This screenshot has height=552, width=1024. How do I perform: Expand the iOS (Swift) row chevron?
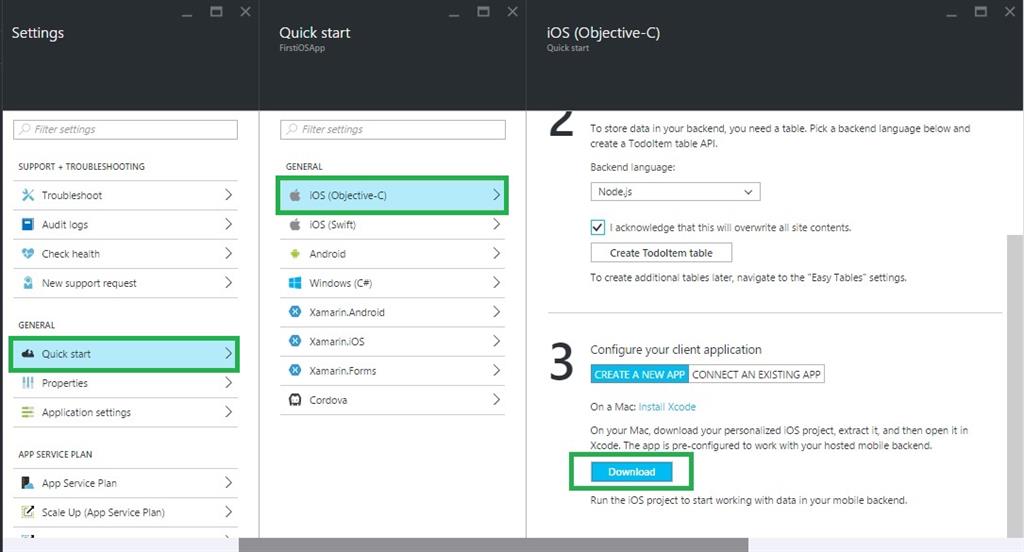point(496,224)
